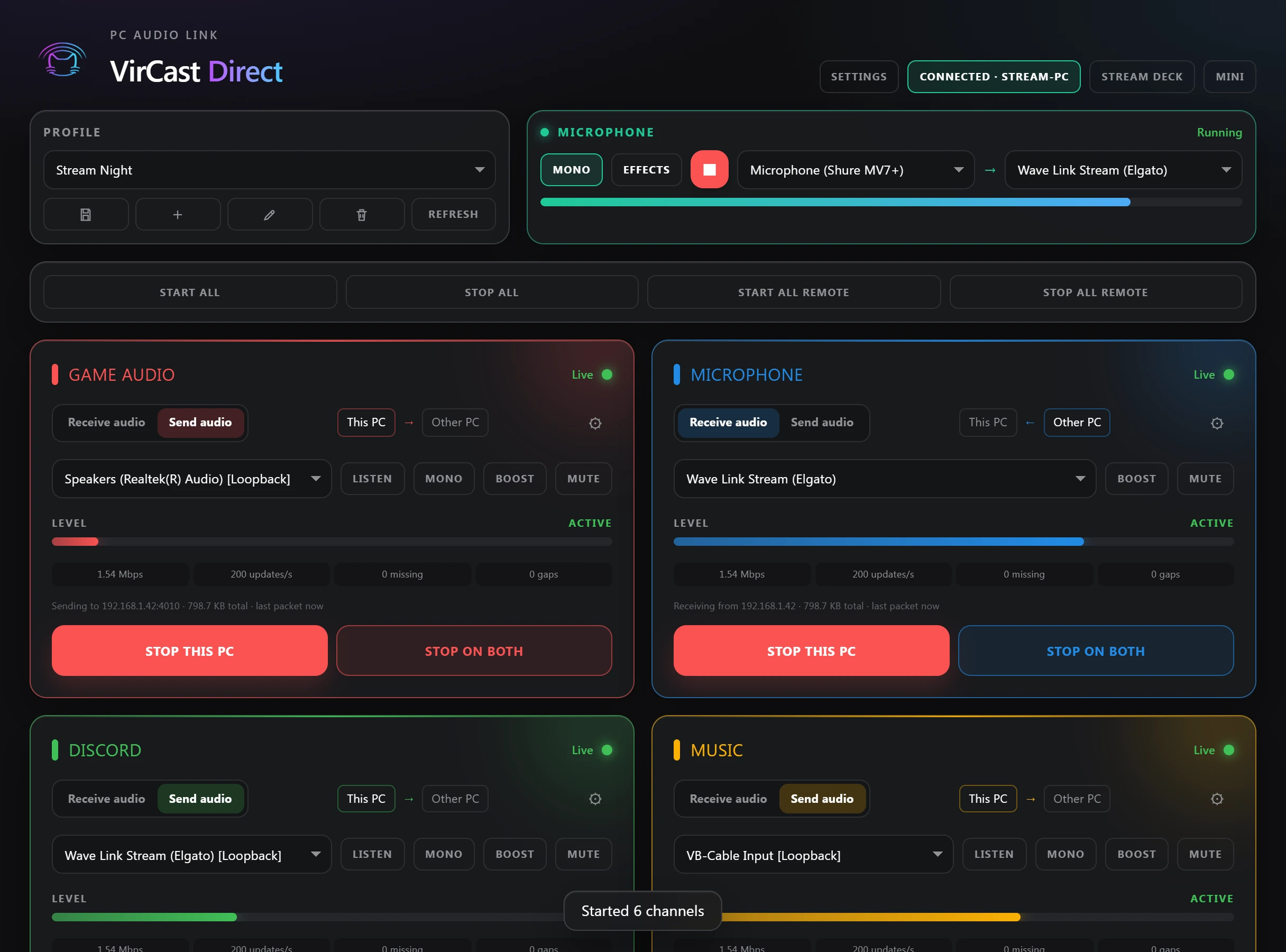This screenshot has width=1286, height=952.
Task: Add a new profile with plus icon
Action: [x=178, y=214]
